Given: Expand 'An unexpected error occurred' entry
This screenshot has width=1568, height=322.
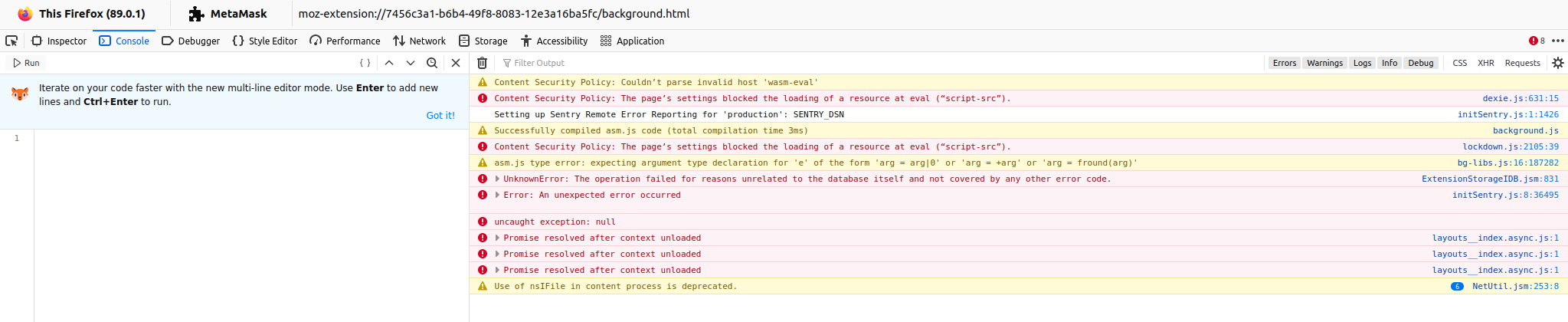Looking at the screenshot, I should pyautogui.click(x=497, y=195).
